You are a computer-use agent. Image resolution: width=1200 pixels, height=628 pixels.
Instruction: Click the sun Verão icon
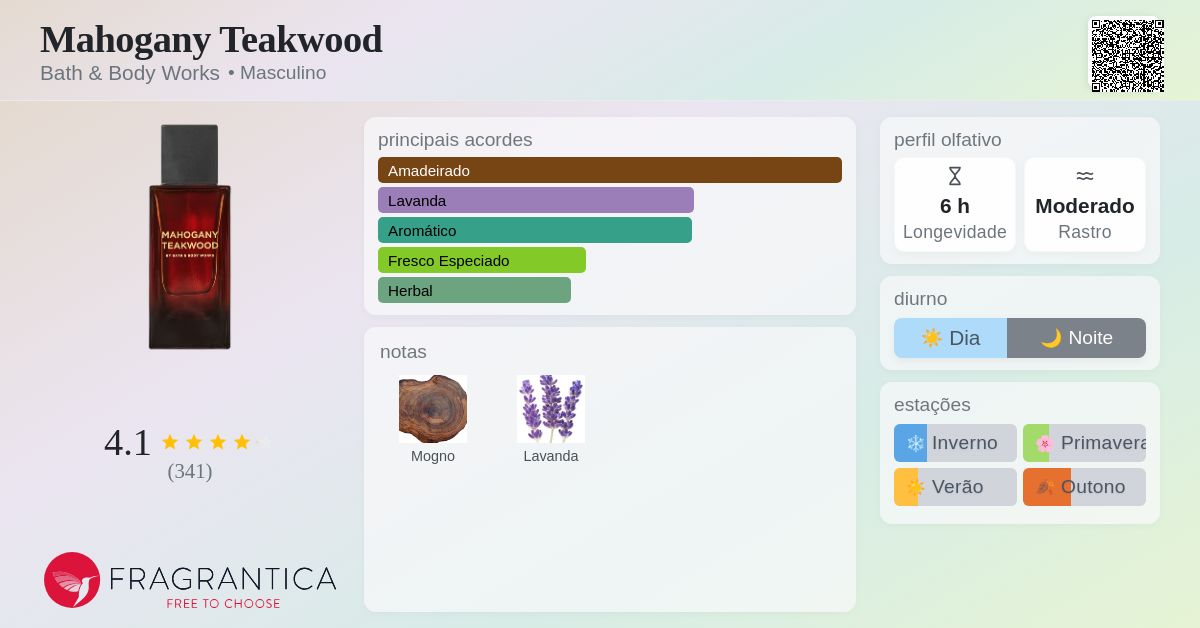coord(915,487)
